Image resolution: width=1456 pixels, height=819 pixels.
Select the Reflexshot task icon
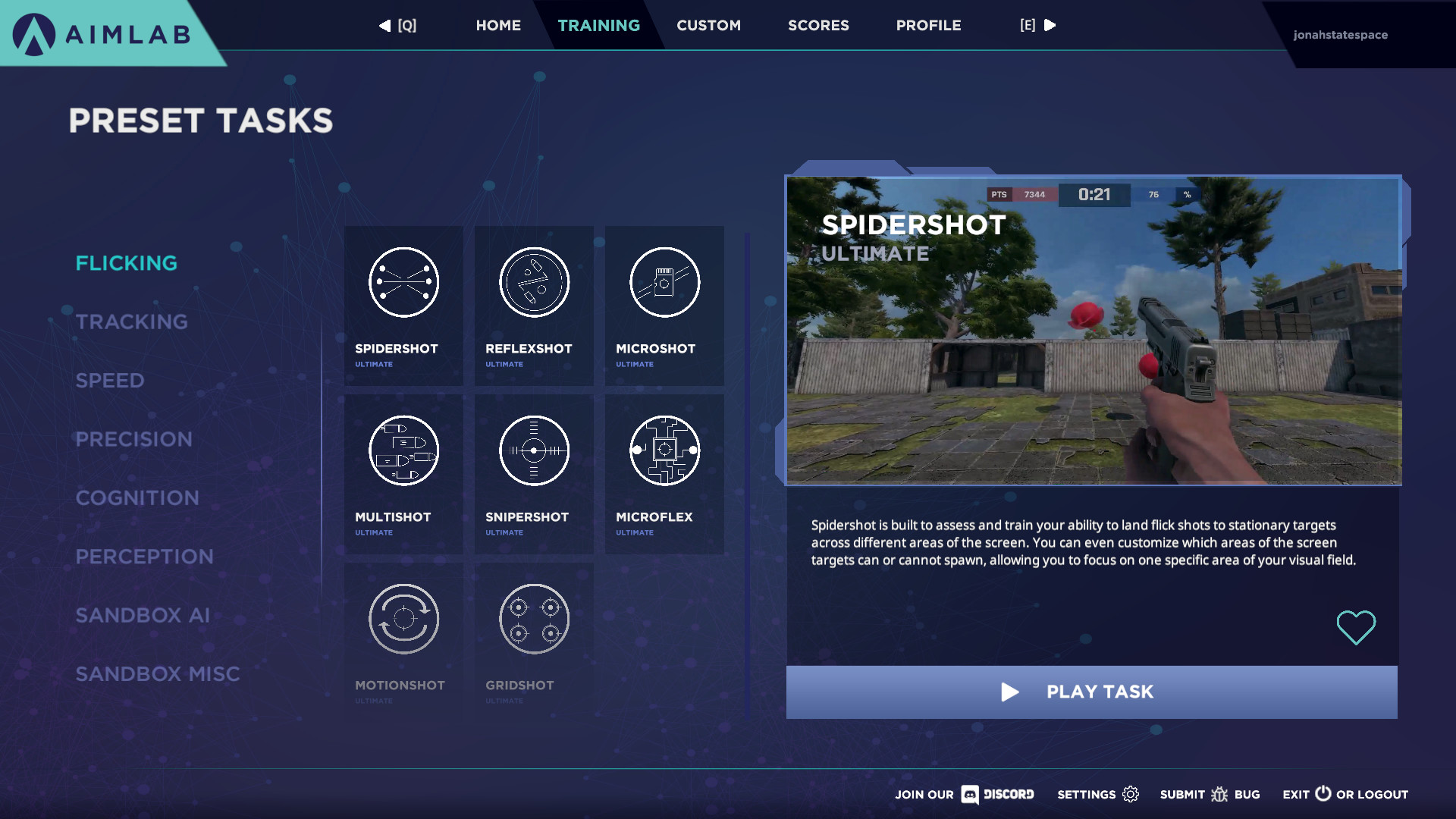tap(534, 282)
